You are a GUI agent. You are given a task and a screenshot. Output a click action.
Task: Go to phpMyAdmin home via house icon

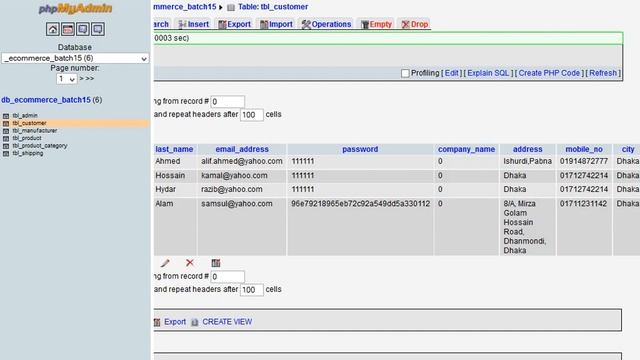click(x=53, y=29)
